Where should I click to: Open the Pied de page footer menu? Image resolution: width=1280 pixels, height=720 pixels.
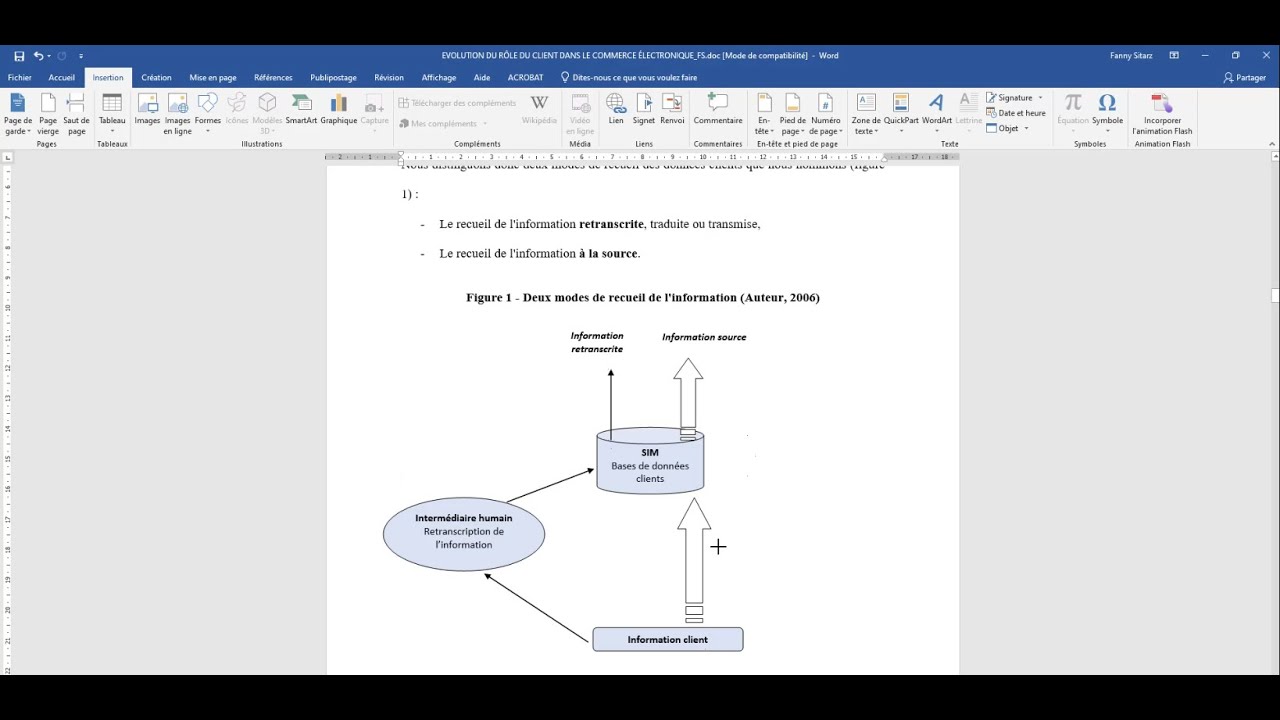(792, 114)
